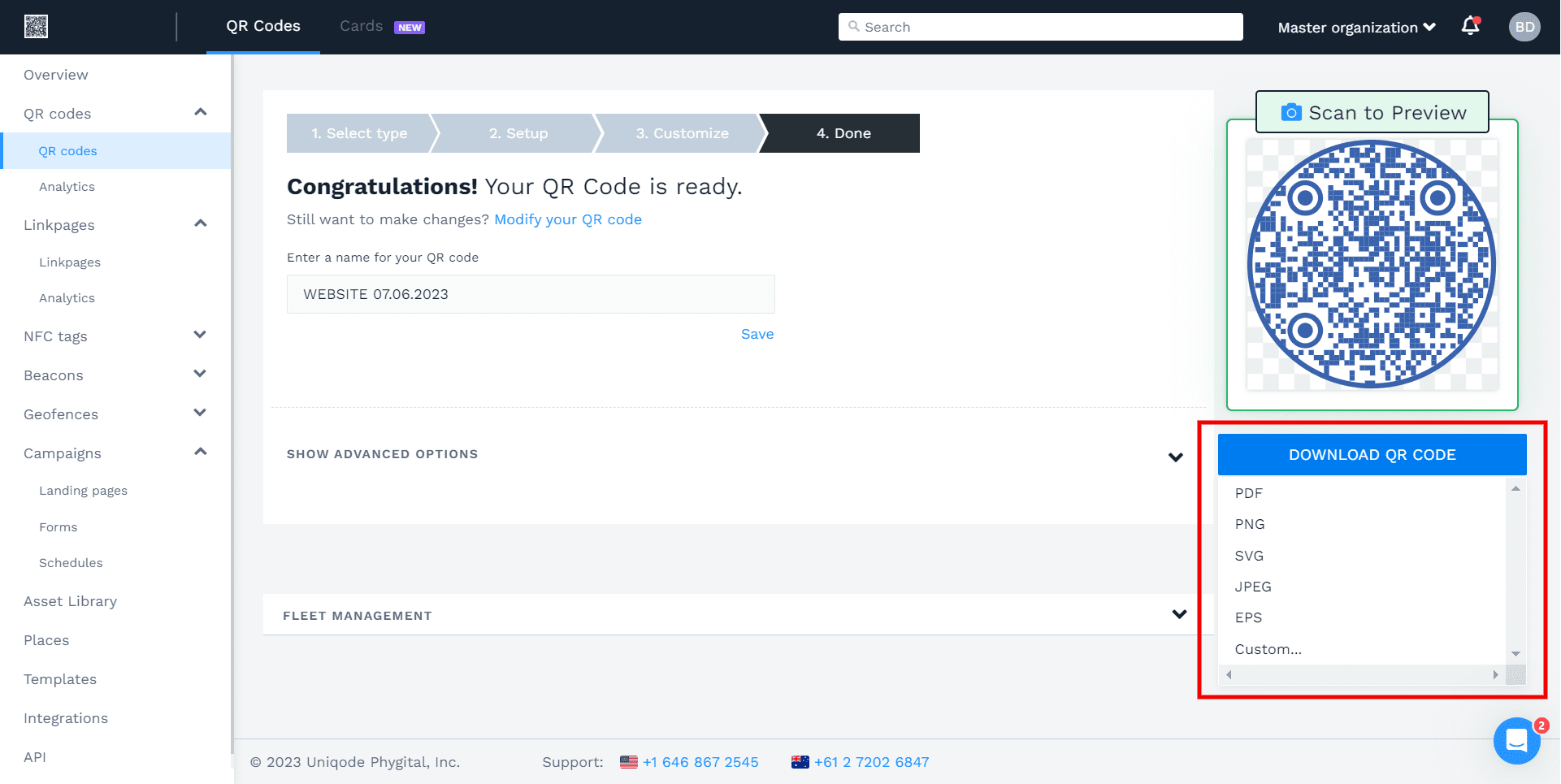Open the chat support bubble
The image size is (1561, 784).
pos(1516,741)
